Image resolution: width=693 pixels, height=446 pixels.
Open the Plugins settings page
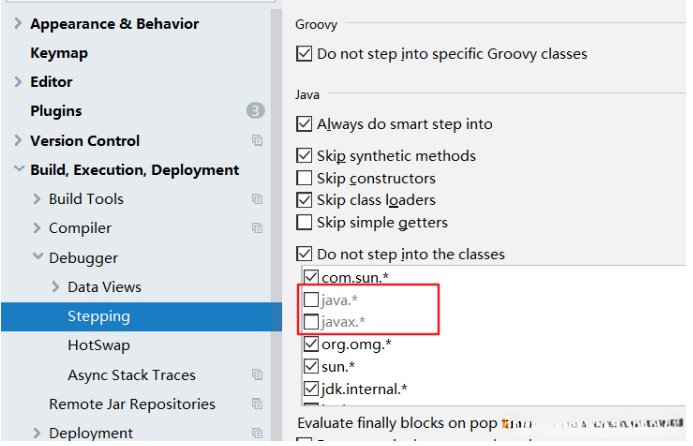pos(56,111)
